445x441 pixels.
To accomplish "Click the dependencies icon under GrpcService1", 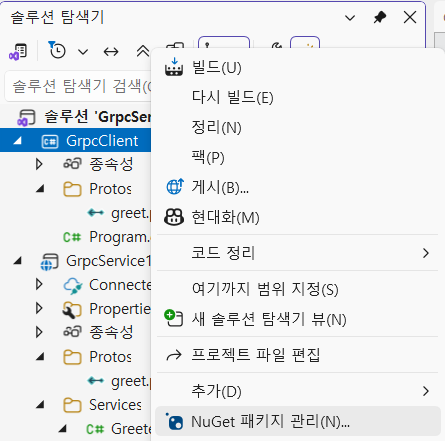I will click(72, 332).
